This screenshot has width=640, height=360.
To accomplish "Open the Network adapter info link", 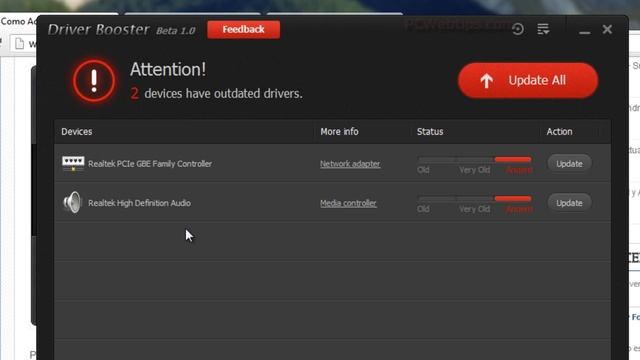I will pyautogui.click(x=350, y=164).
